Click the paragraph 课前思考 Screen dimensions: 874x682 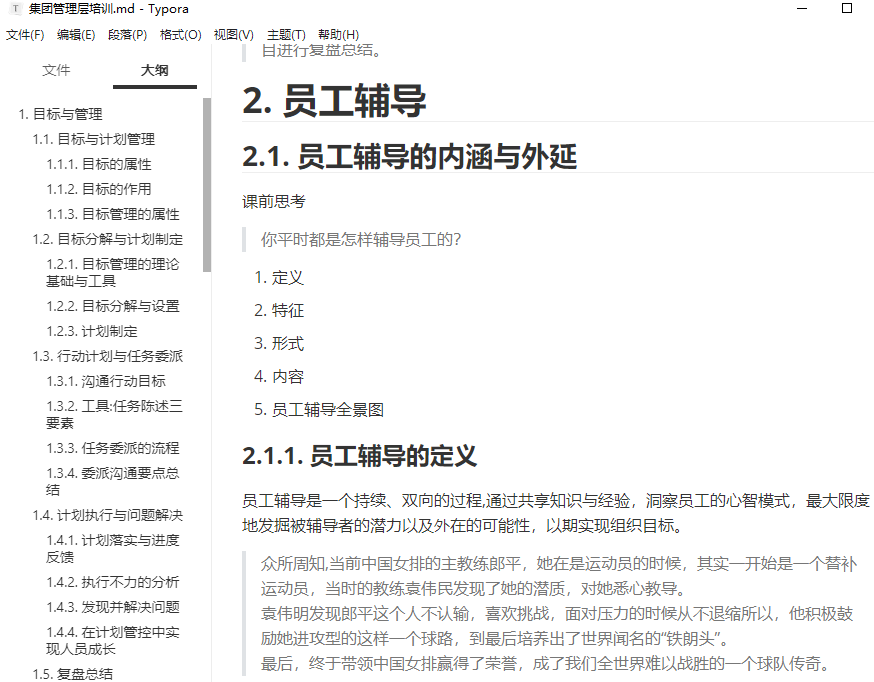274,202
